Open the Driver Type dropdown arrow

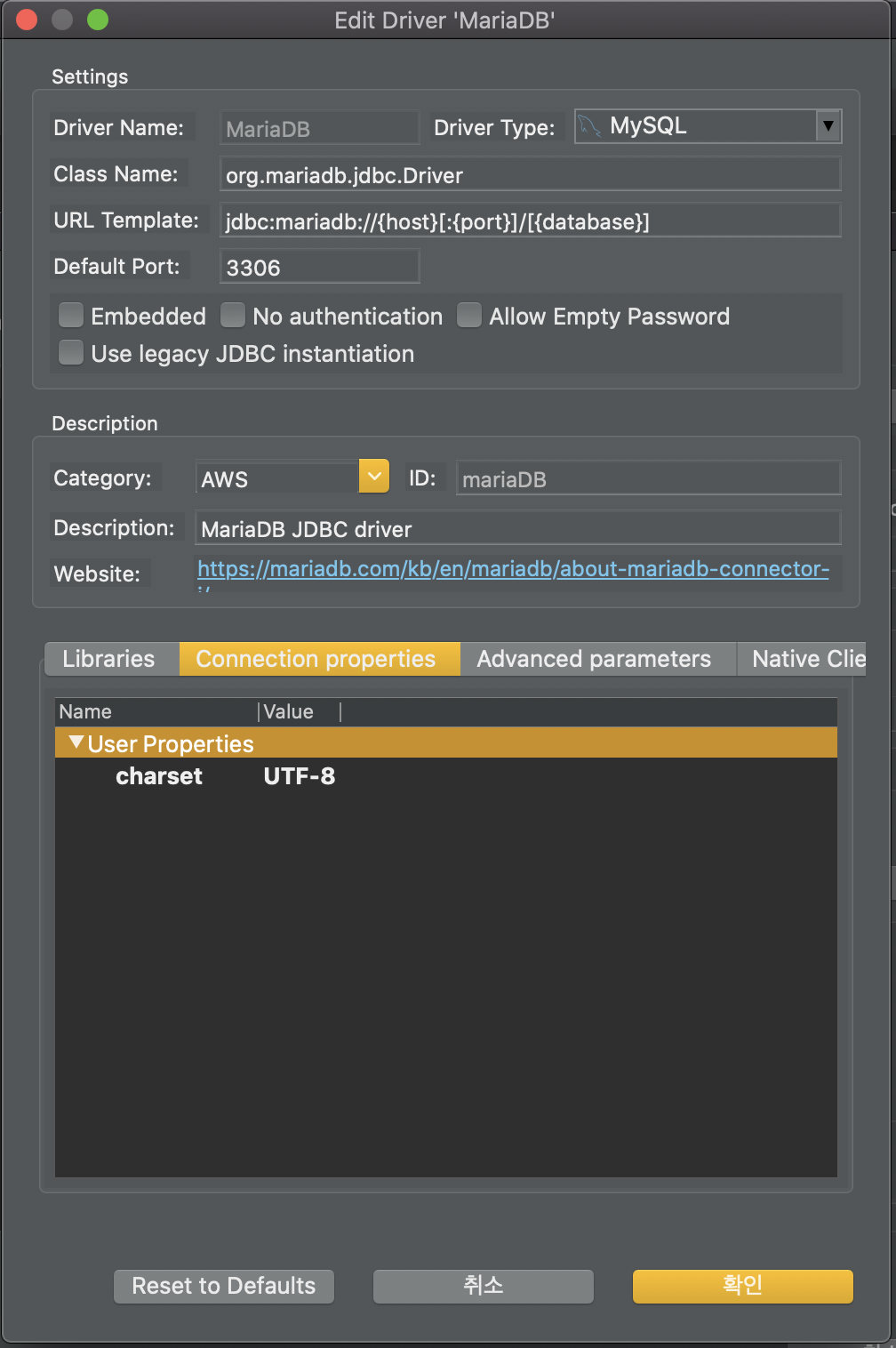point(828,126)
